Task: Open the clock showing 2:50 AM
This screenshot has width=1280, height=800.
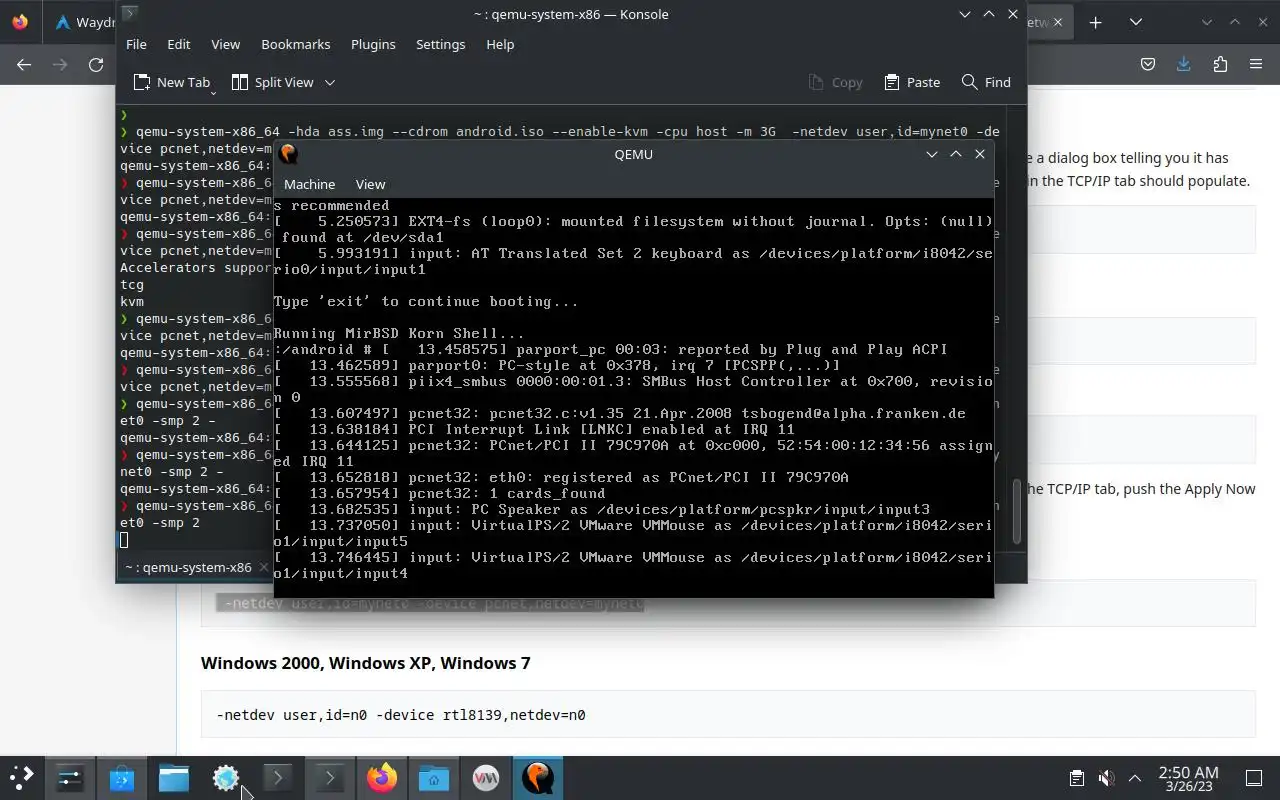Action: (1188, 778)
